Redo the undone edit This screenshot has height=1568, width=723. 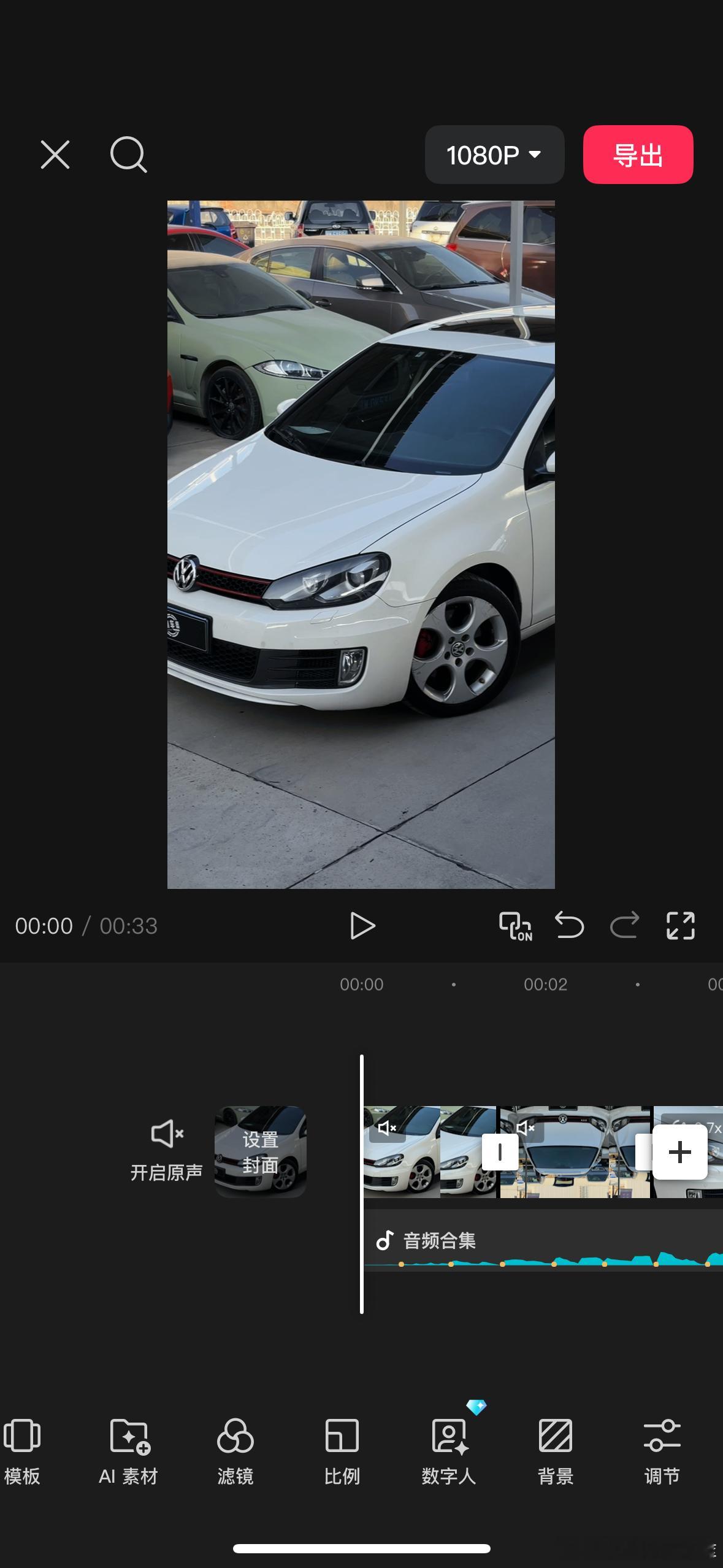click(624, 926)
